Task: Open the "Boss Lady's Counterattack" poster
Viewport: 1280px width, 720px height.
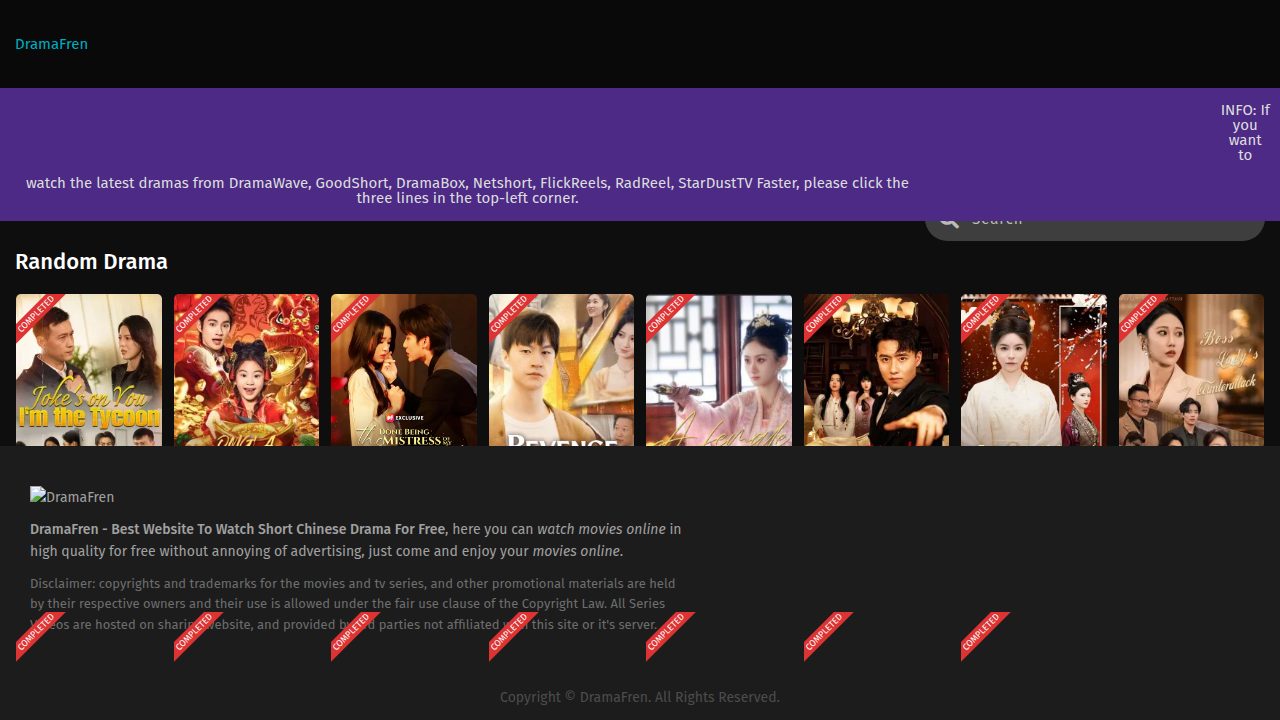Action: click(1191, 370)
